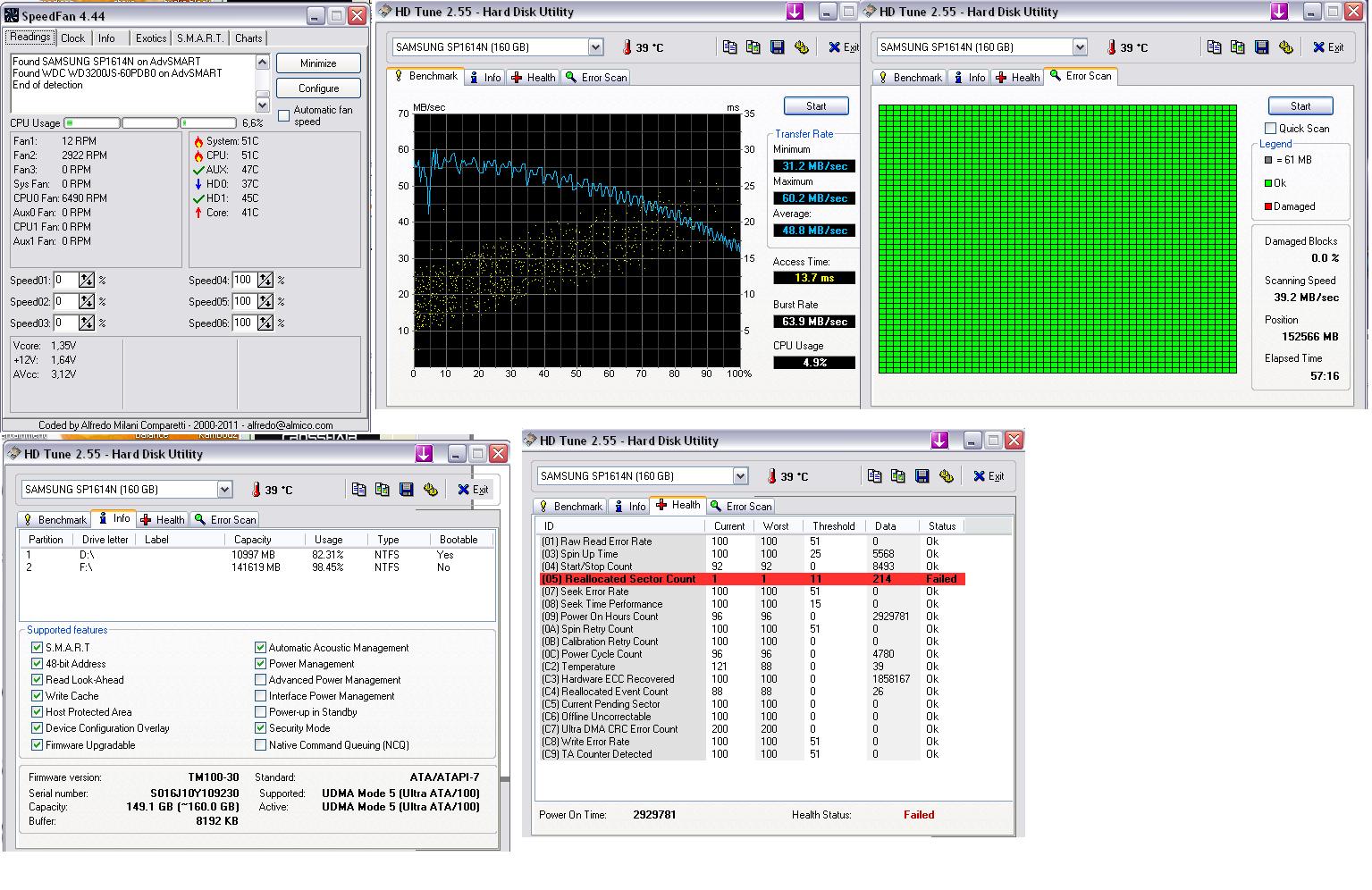
Task: Click thermometer icon in Benchmark window toolbar
Action: point(627,47)
